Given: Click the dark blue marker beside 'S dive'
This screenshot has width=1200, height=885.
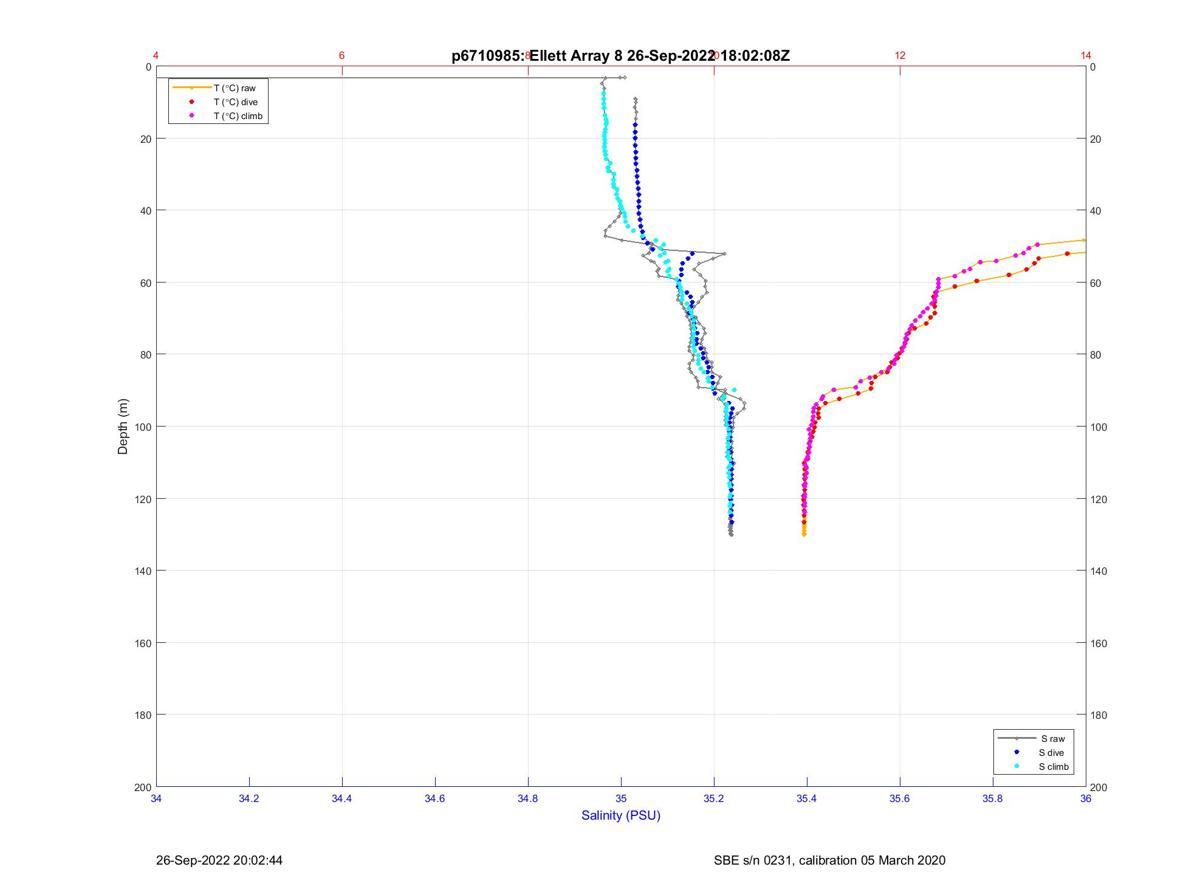Looking at the screenshot, I should [1016, 752].
